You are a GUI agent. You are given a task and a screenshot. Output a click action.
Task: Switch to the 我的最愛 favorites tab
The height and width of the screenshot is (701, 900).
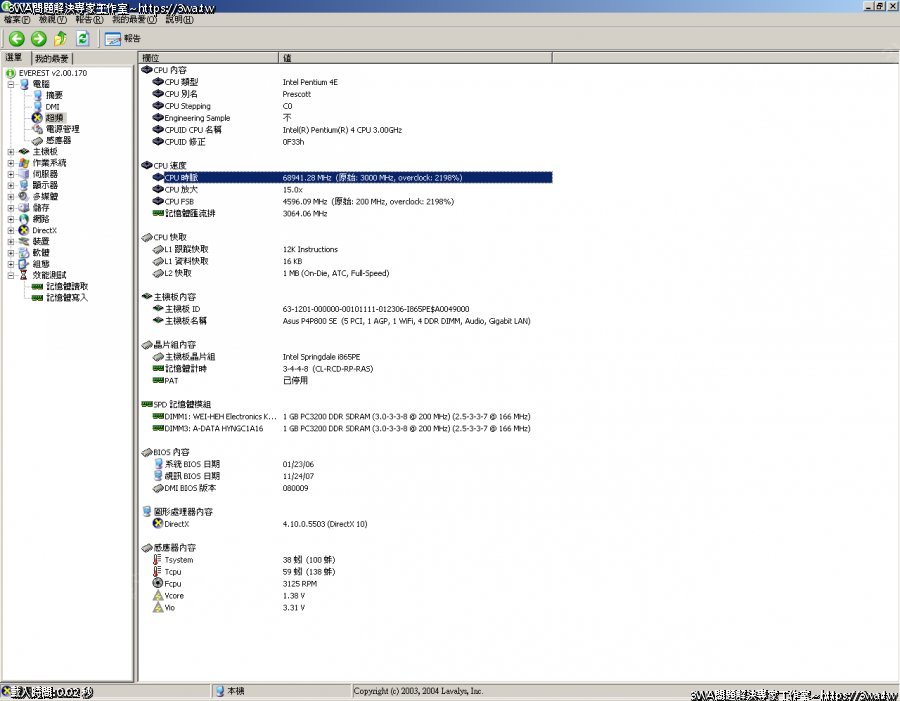(x=51, y=59)
